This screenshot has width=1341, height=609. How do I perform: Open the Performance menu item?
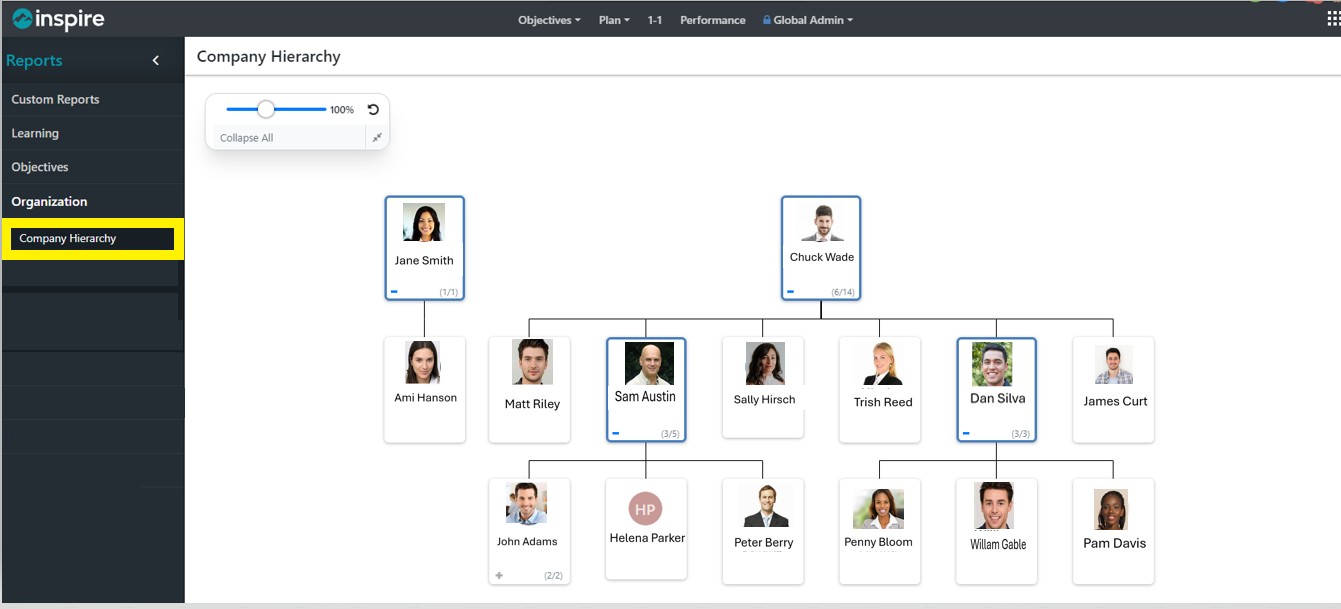pyautogui.click(x=712, y=19)
